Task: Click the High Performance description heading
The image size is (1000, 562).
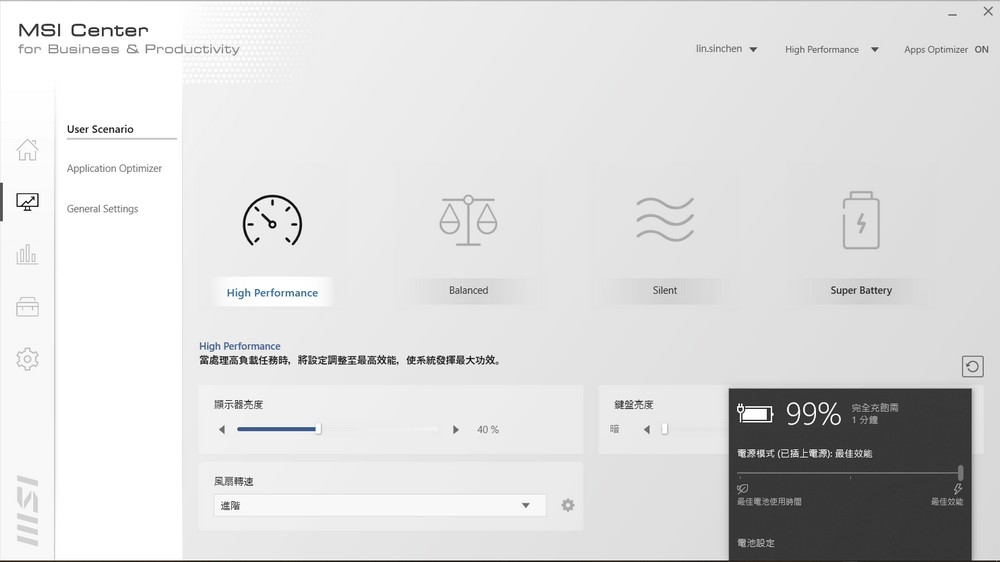Action: coord(240,346)
